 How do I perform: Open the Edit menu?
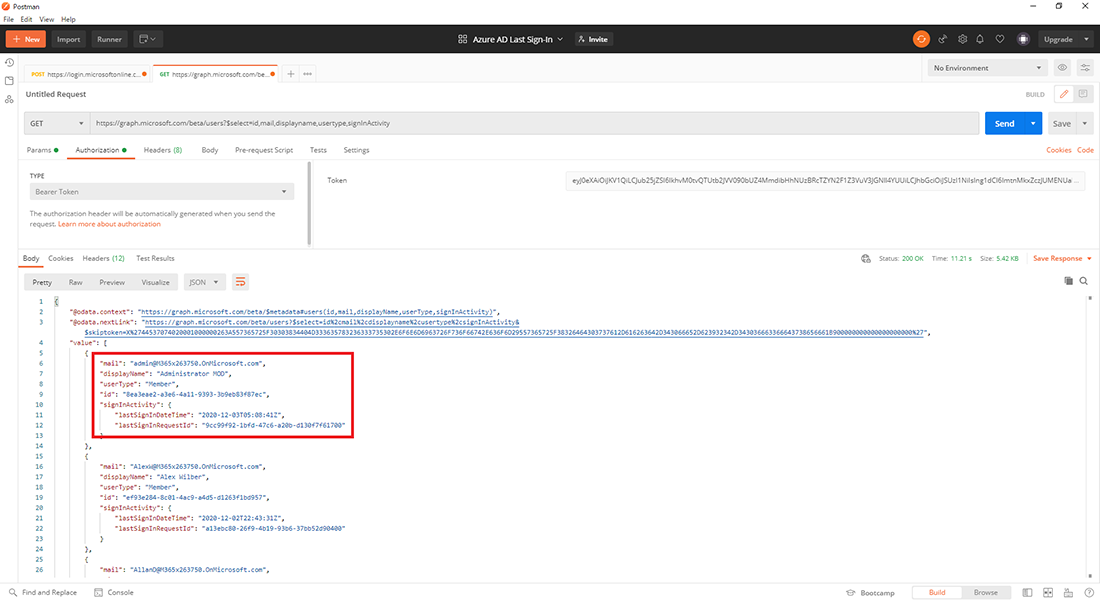[27, 20]
